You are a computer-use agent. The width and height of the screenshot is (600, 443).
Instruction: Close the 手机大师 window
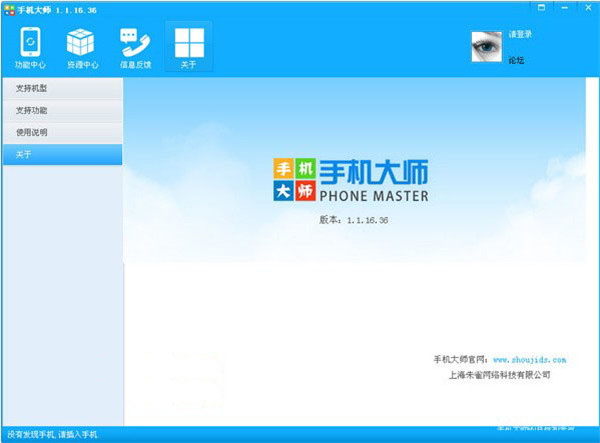[589, 7]
